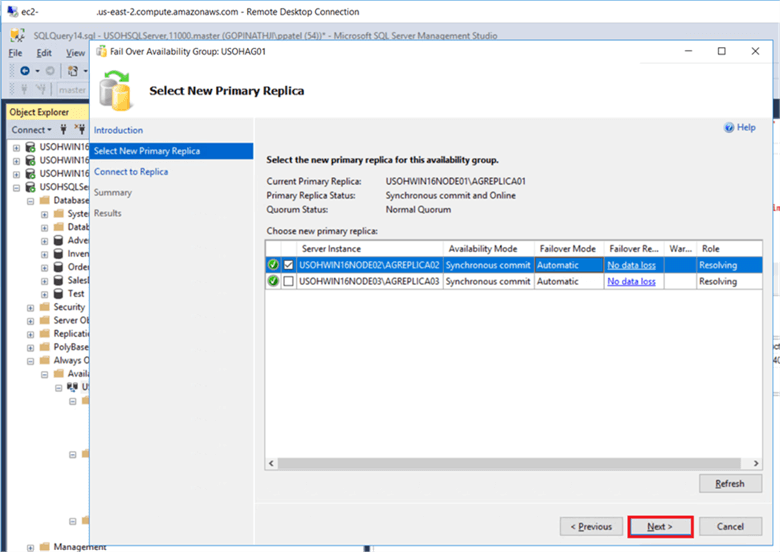This screenshot has height=552, width=780.
Task: Go to the Introduction wizard page
Action: pyautogui.click(x=118, y=130)
